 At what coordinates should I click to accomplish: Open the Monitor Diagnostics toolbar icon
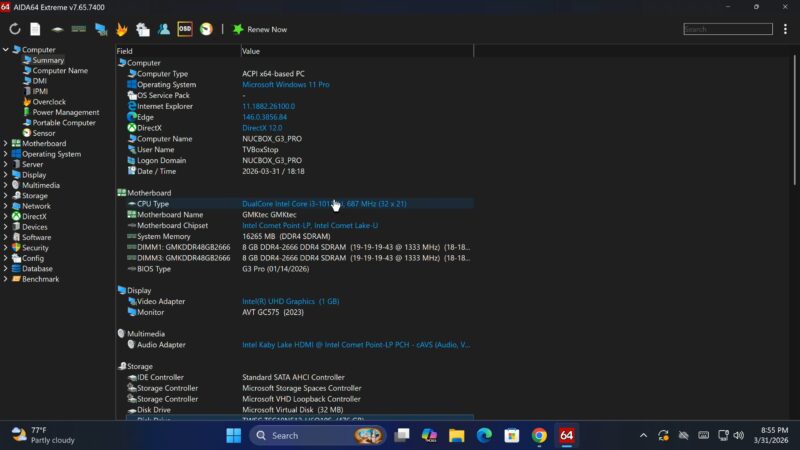tap(101, 29)
